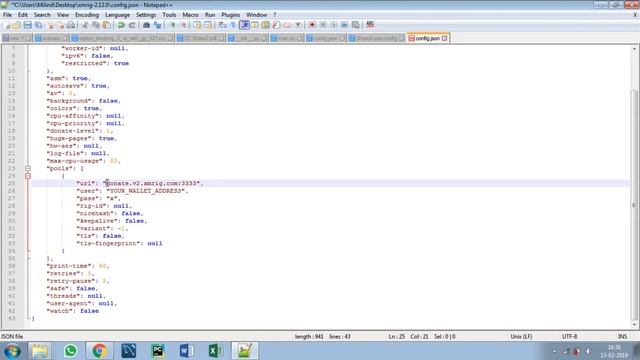Image resolution: width=640 pixels, height=360 pixels.
Task: Open Google Chrome from the taskbar
Action: (x=99, y=351)
